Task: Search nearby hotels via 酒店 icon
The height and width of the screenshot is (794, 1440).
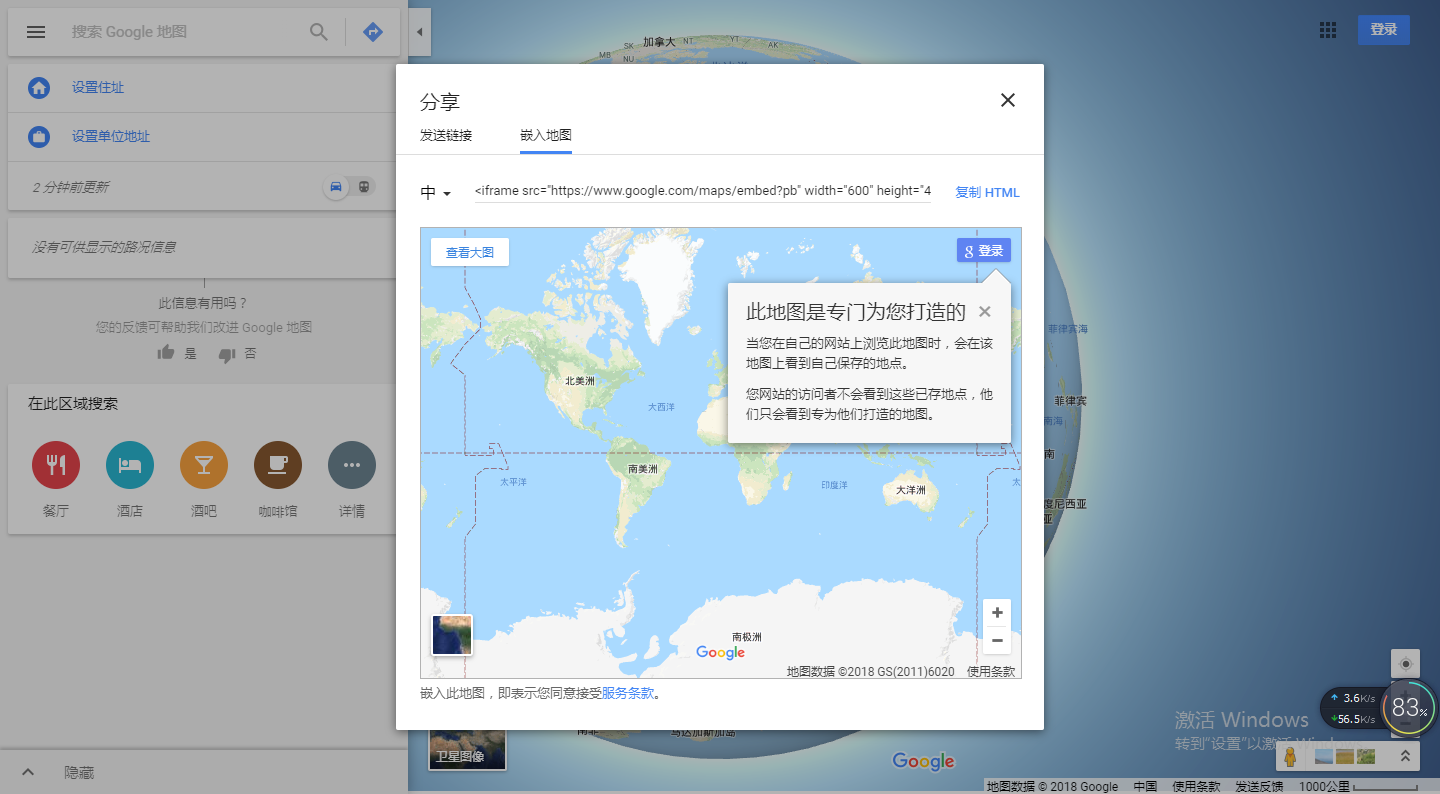Action: click(x=130, y=465)
